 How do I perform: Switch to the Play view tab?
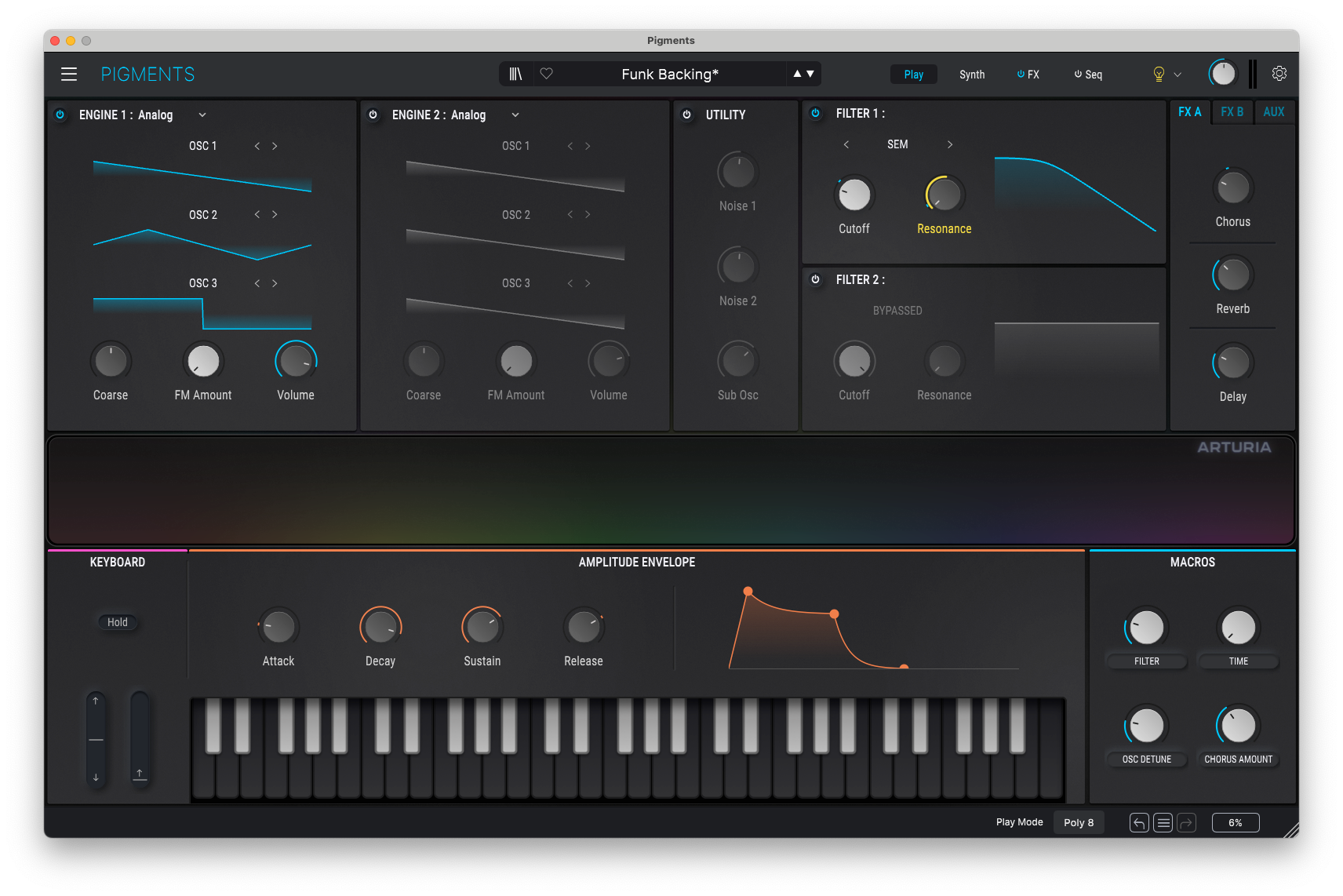pos(914,75)
